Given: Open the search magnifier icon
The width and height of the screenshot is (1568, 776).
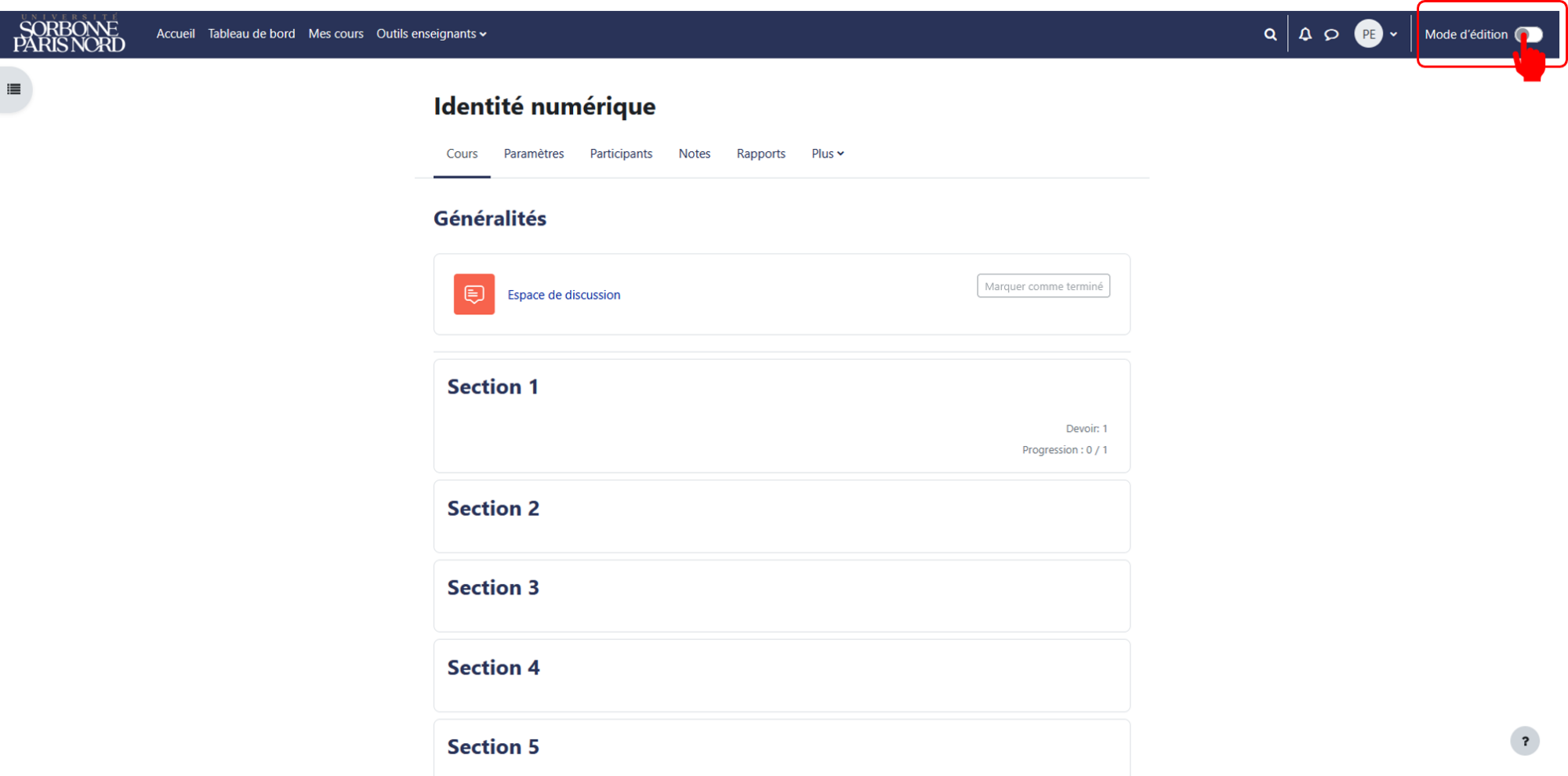Looking at the screenshot, I should [1270, 34].
